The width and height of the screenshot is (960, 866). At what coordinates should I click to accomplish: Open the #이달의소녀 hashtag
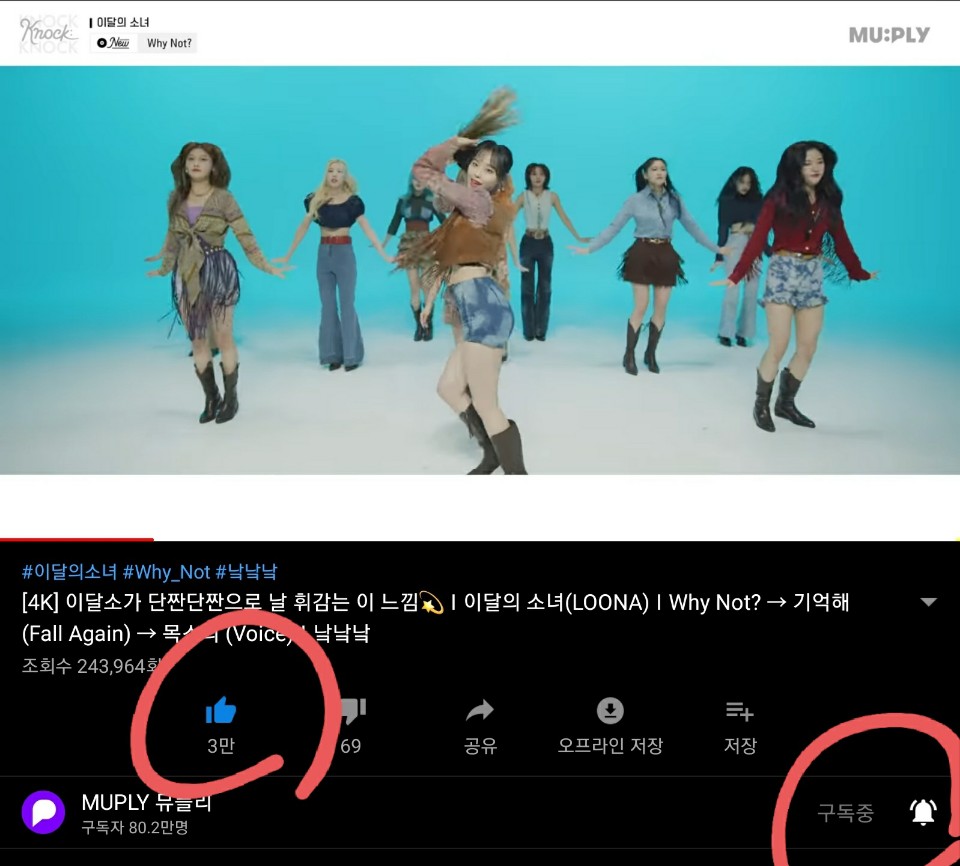pyautogui.click(x=69, y=572)
